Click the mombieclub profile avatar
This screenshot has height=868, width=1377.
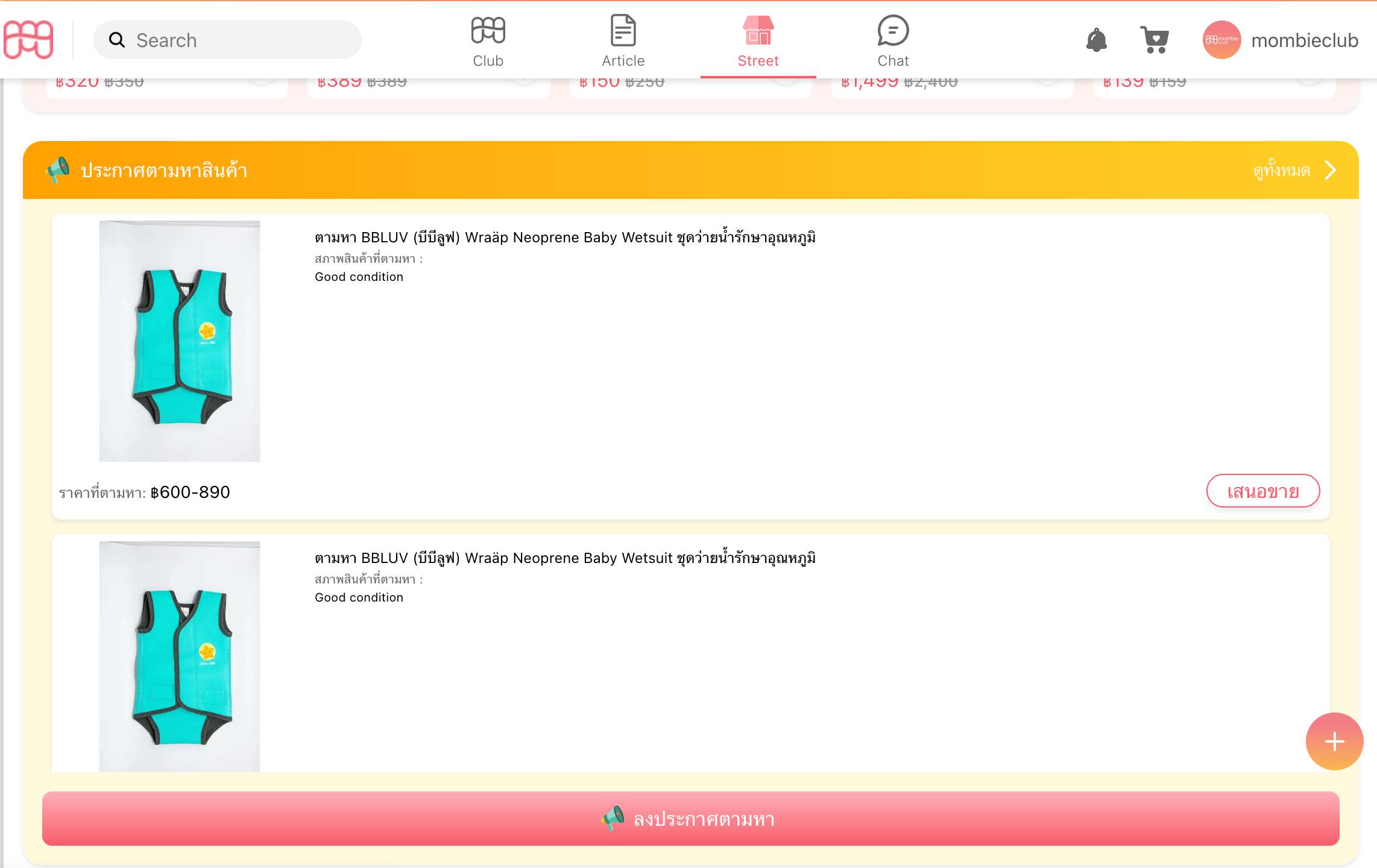click(1221, 40)
